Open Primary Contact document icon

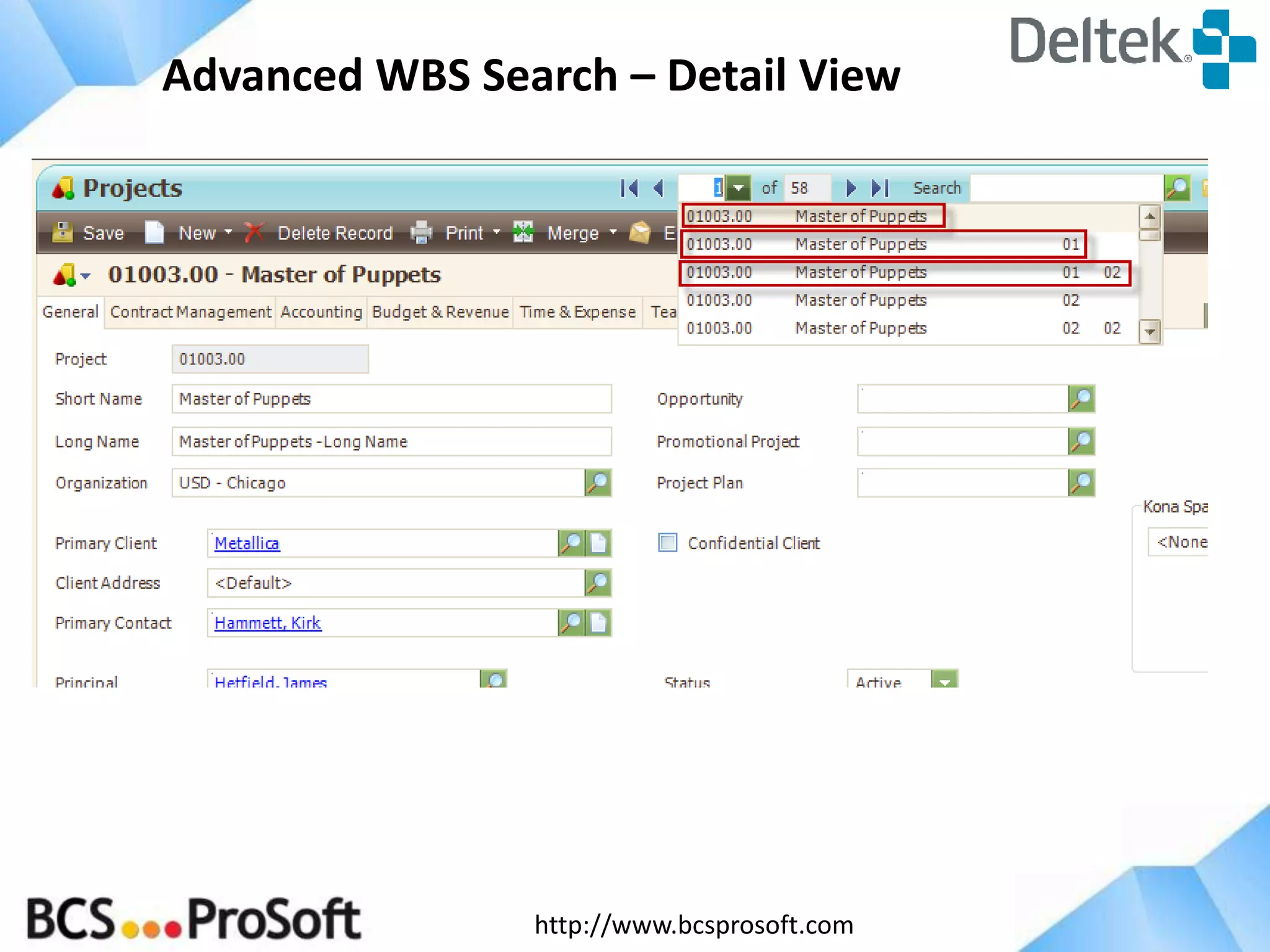coord(598,623)
